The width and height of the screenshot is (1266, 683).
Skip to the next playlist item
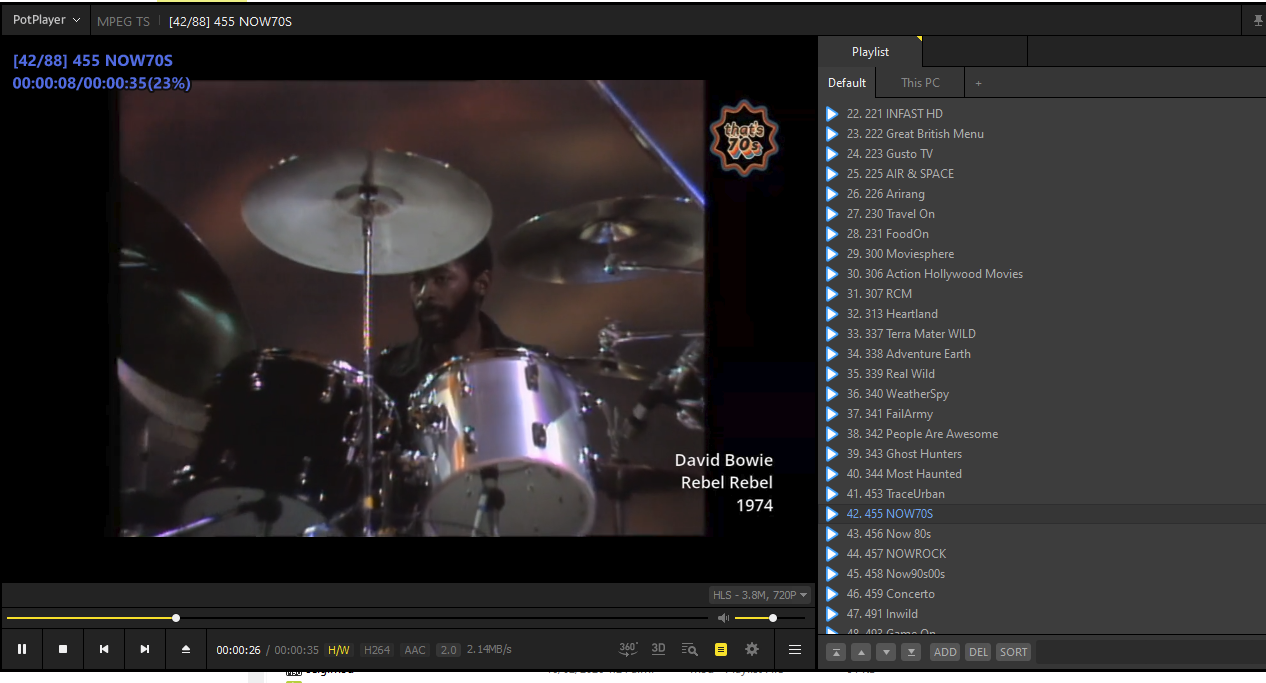coord(145,649)
